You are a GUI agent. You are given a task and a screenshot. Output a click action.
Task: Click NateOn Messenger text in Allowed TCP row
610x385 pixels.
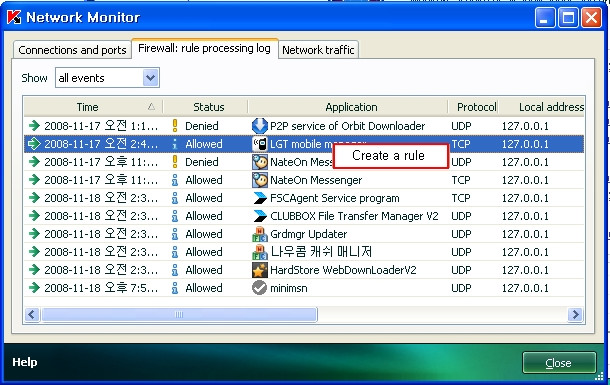[316, 180]
